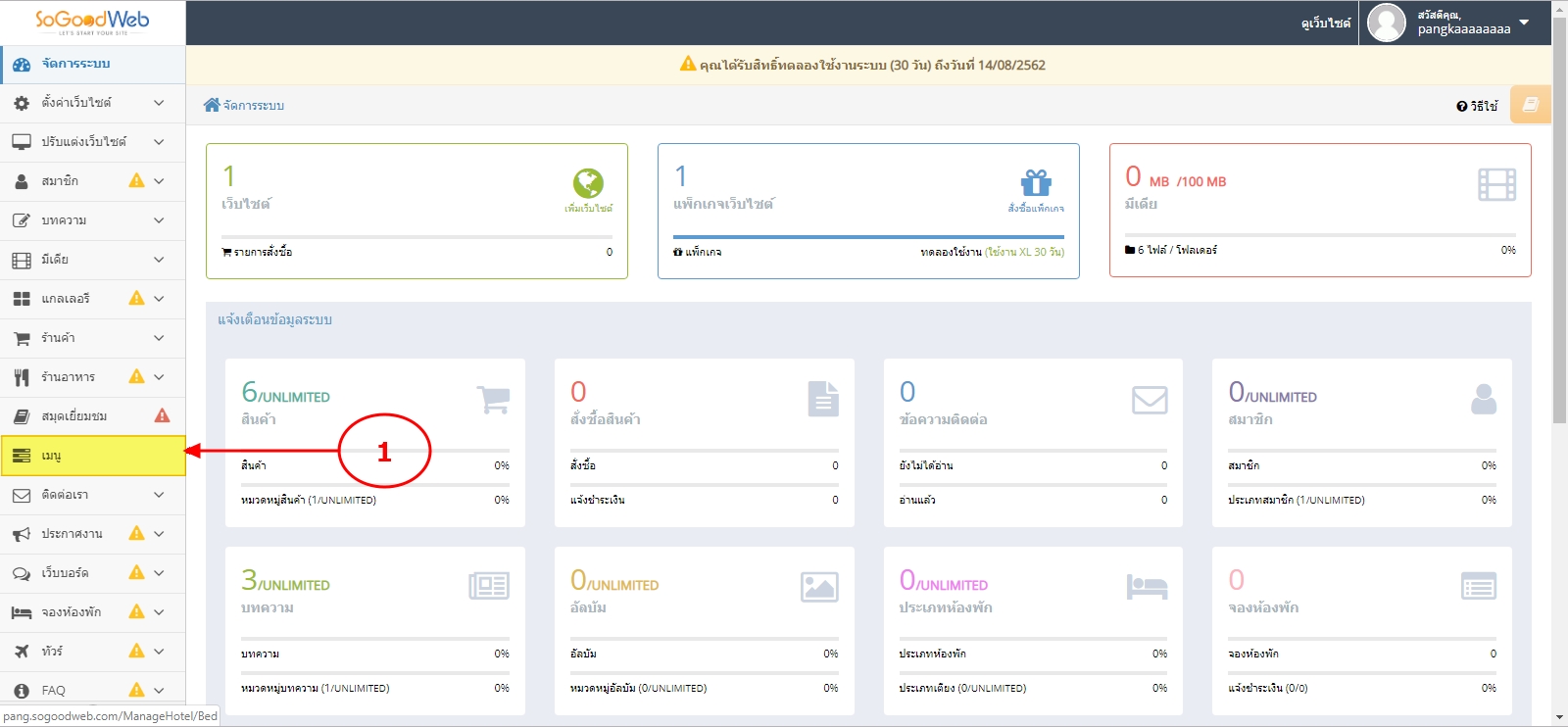This screenshot has height=727, width=1568.
Task: Open วิธีใช้ help link
Action: click(x=1477, y=106)
